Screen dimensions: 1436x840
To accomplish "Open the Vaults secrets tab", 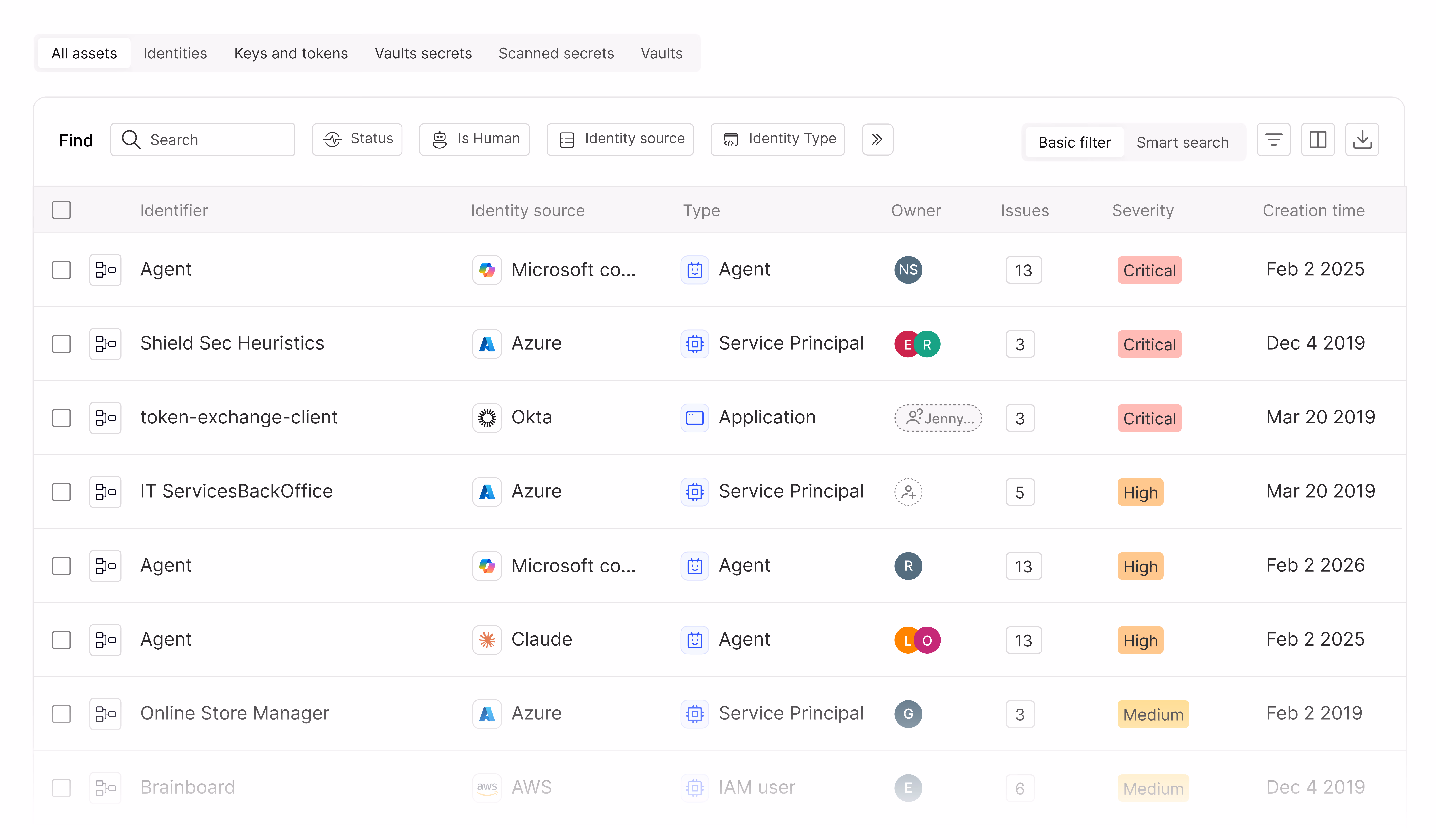I will coord(423,54).
